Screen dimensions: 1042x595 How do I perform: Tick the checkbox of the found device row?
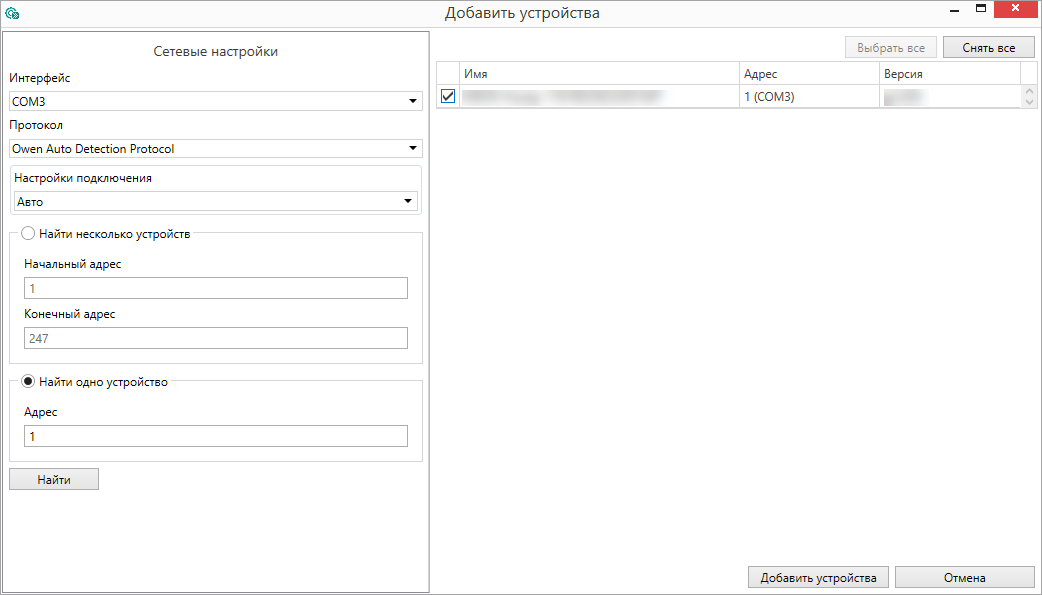pyautogui.click(x=448, y=97)
